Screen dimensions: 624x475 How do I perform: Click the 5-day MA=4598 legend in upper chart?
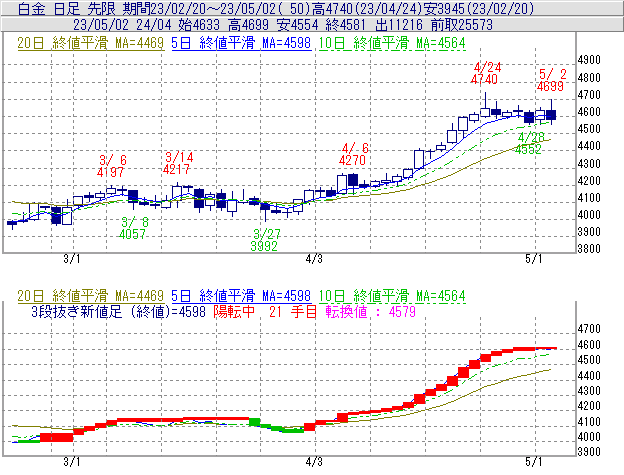[241, 43]
